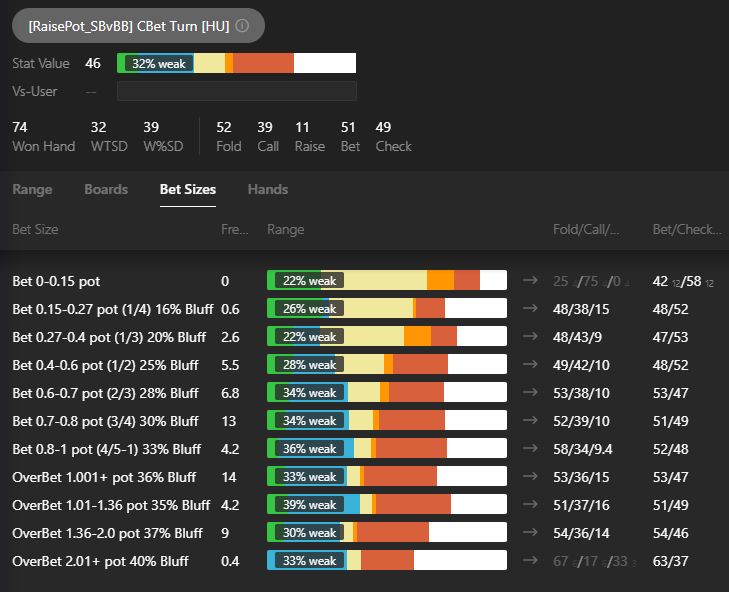The width and height of the screenshot is (729, 592).
Task: Click the empty Vs-User bar field
Action: tap(236, 92)
